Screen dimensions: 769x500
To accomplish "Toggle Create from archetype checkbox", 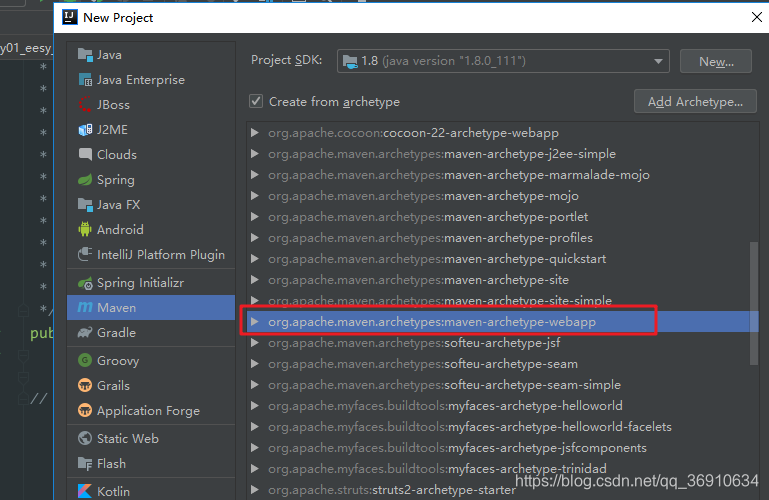I will coord(256,101).
